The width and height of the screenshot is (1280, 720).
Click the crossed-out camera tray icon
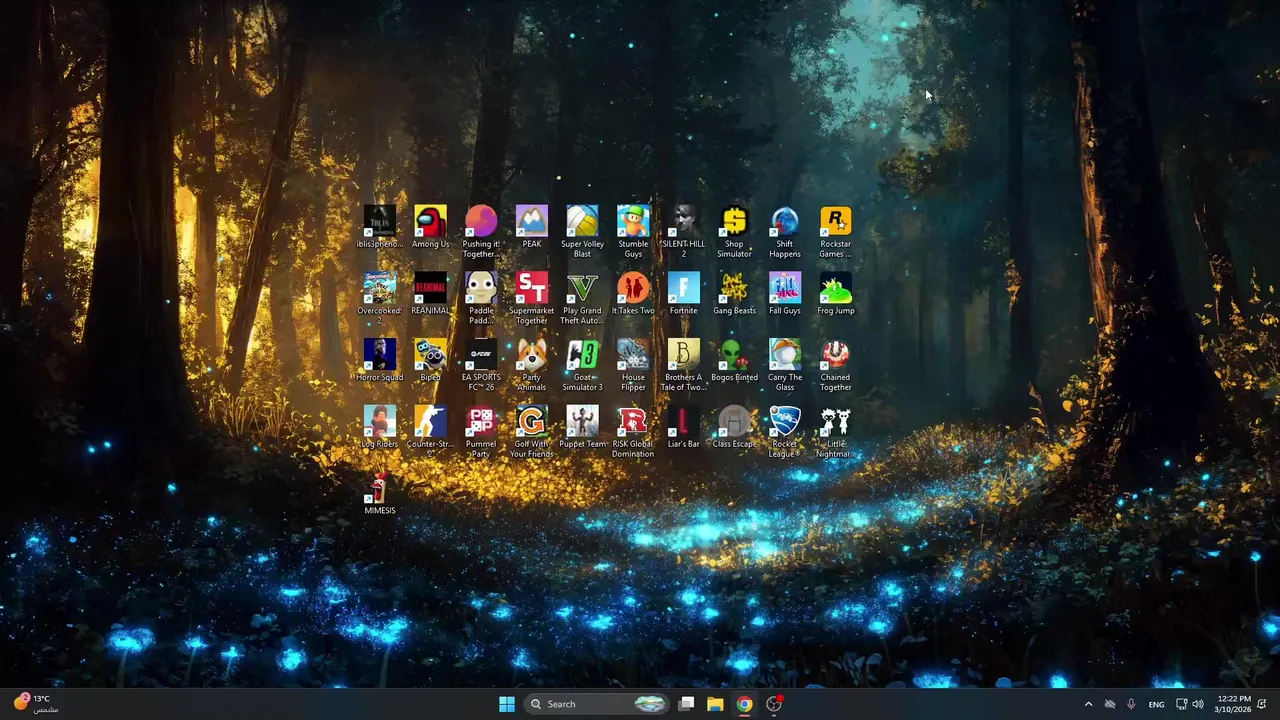(x=1110, y=704)
